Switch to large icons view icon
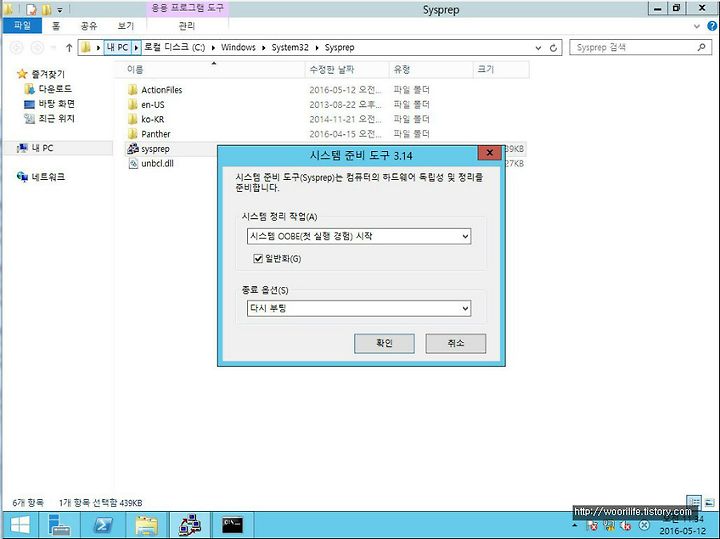The image size is (720, 539). tap(710, 502)
